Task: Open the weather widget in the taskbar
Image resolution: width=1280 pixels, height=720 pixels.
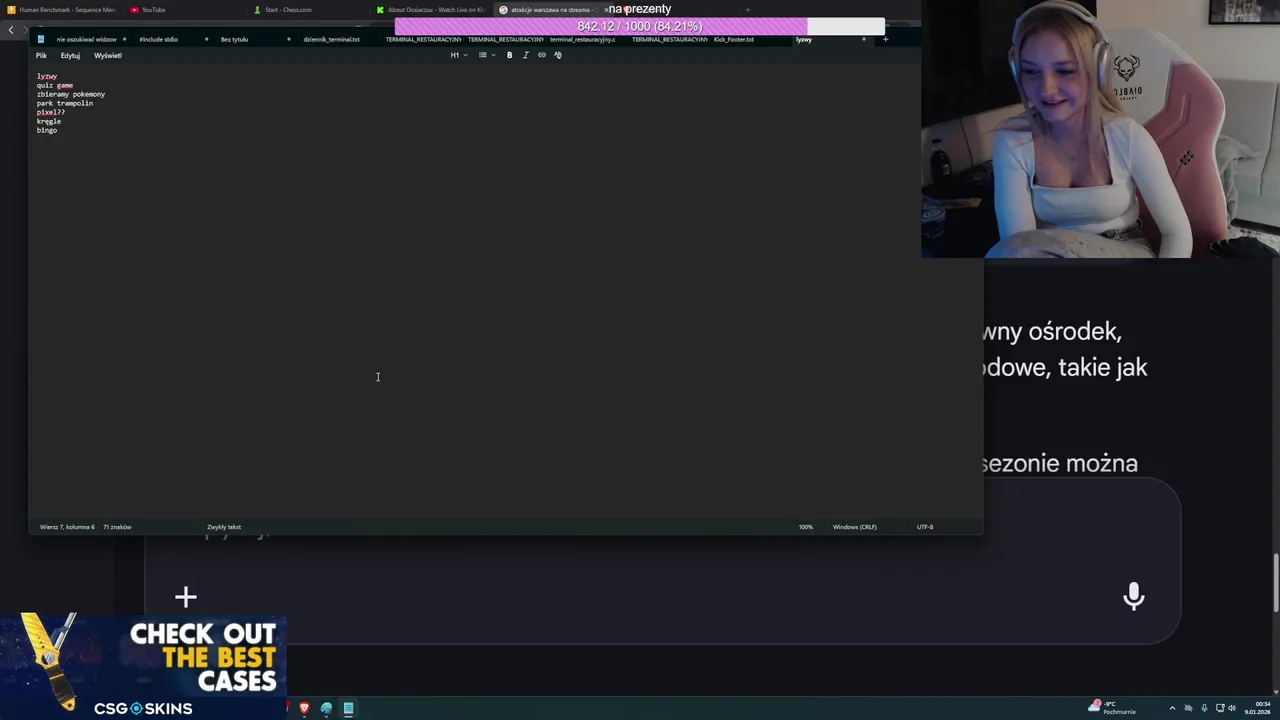Action: point(1113,708)
